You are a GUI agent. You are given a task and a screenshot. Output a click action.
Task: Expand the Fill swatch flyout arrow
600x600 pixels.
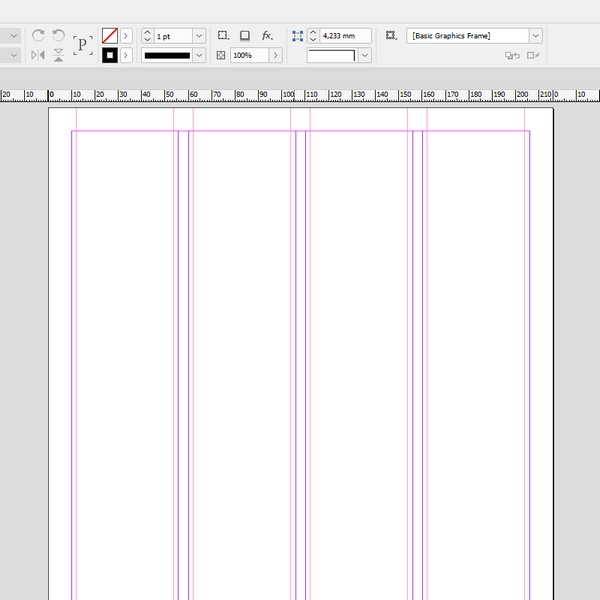(126, 36)
